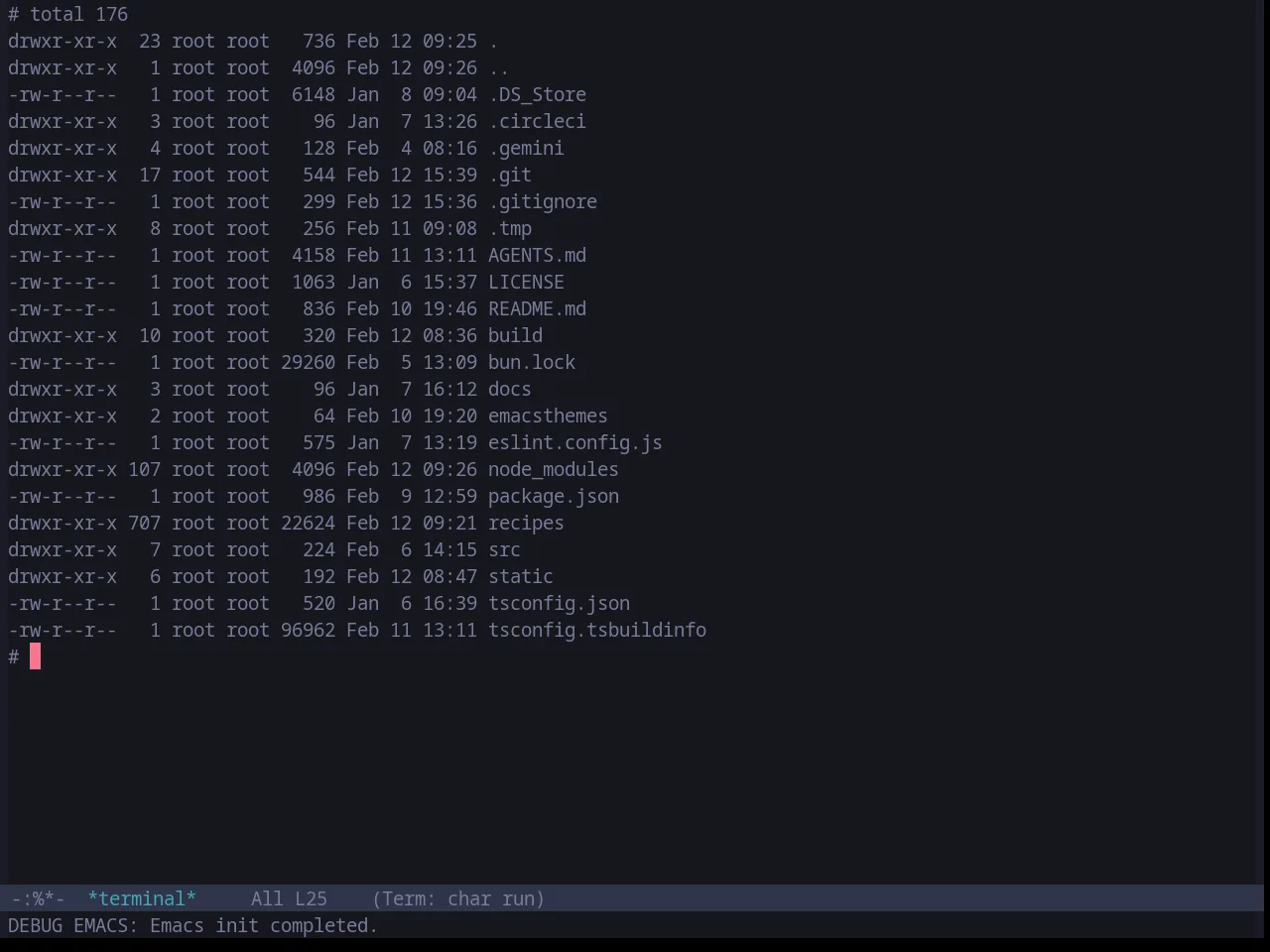Click the L25 line number indicator
This screenshot has width=1270, height=952.
(x=311, y=898)
